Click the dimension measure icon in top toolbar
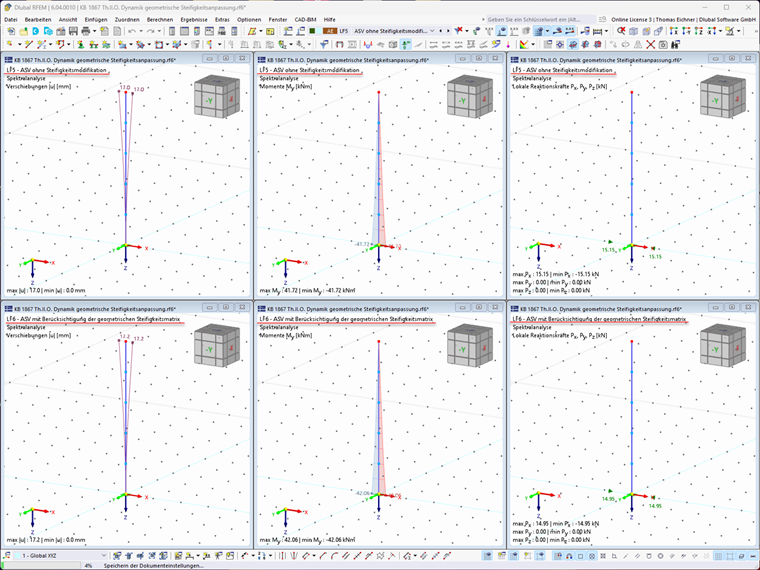Viewport: 760px width, 570px height. (x=598, y=31)
